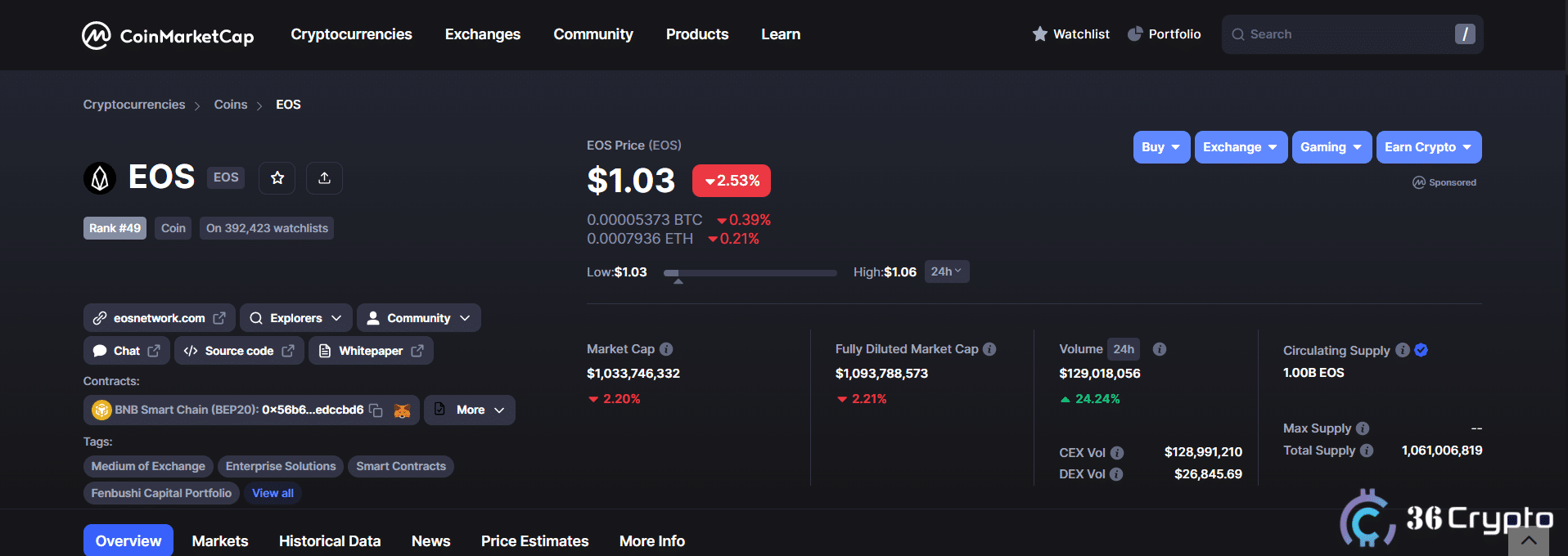Switch to the News tab
The height and width of the screenshot is (556, 1568).
(x=430, y=541)
